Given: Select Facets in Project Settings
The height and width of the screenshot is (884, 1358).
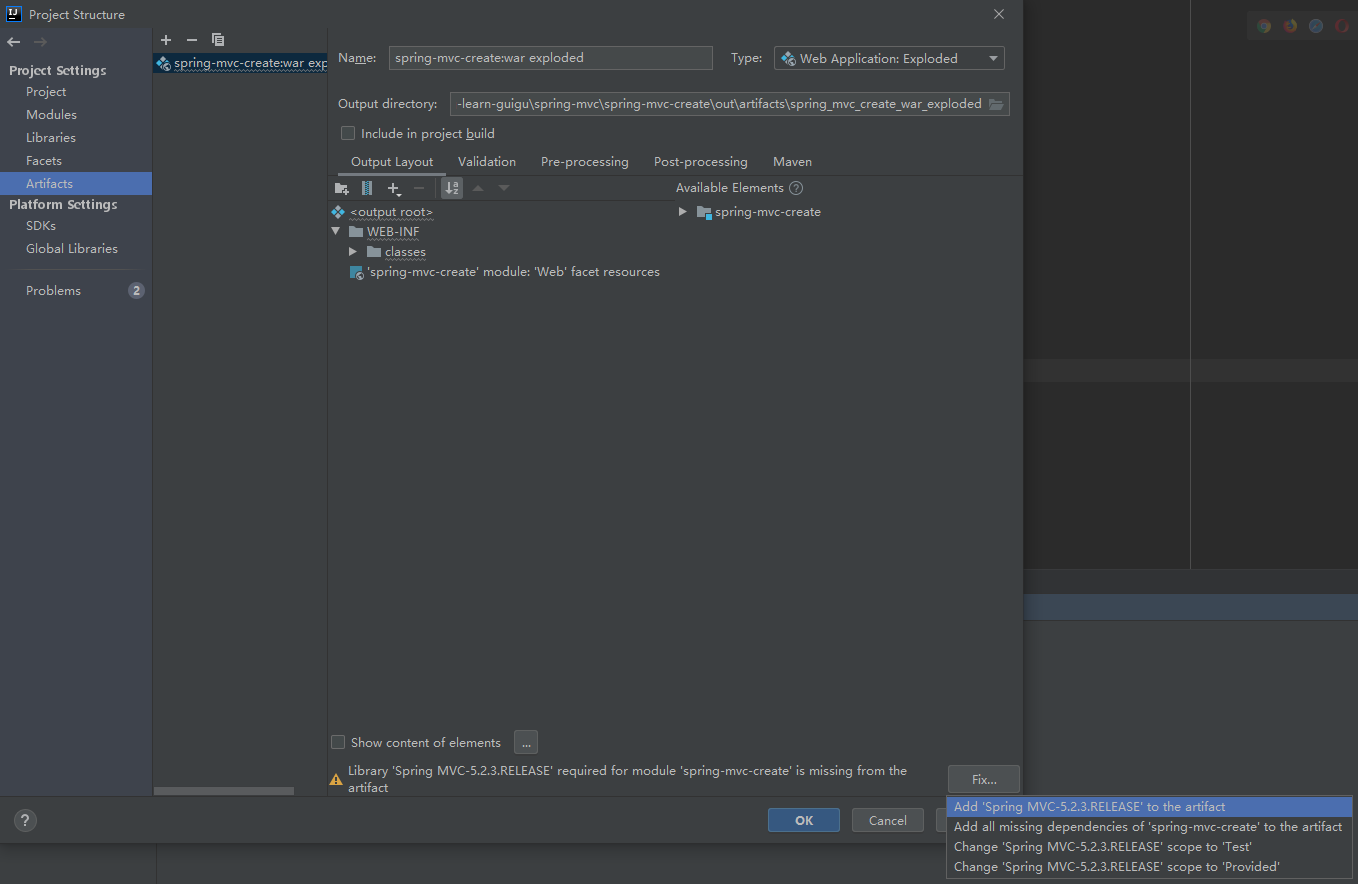Looking at the screenshot, I should pyautogui.click(x=44, y=161).
